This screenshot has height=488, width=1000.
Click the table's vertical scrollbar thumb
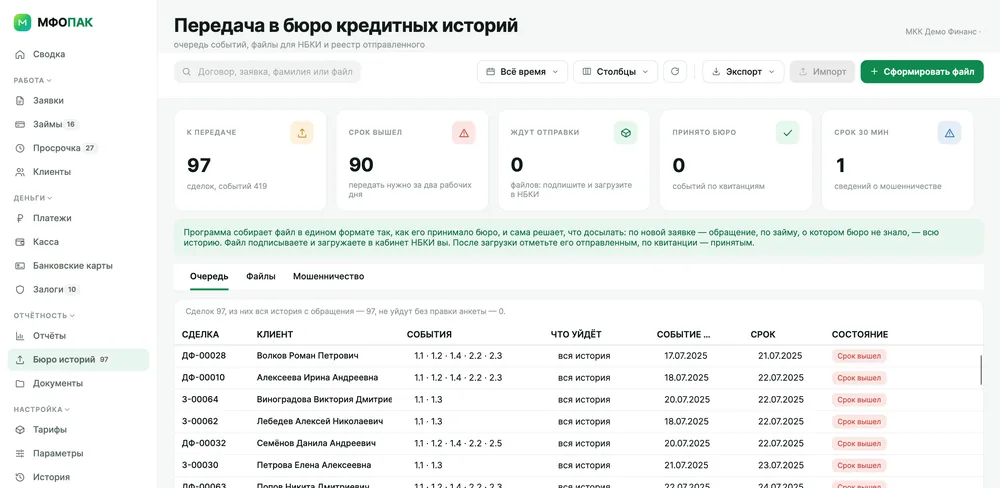[x=981, y=370]
